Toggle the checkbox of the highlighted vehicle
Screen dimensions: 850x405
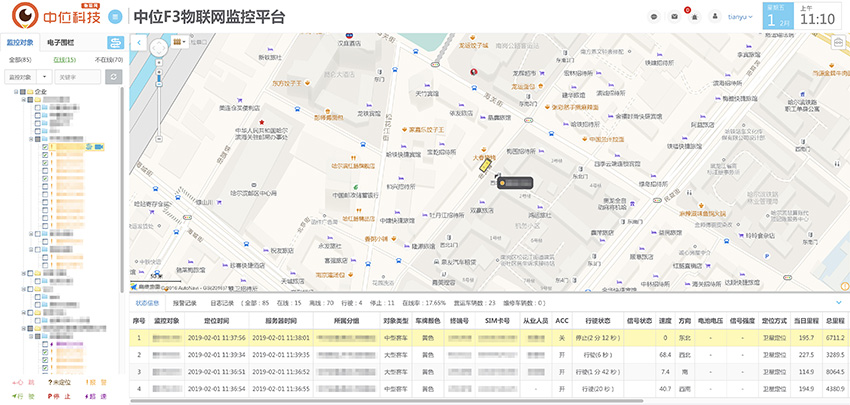[46, 148]
